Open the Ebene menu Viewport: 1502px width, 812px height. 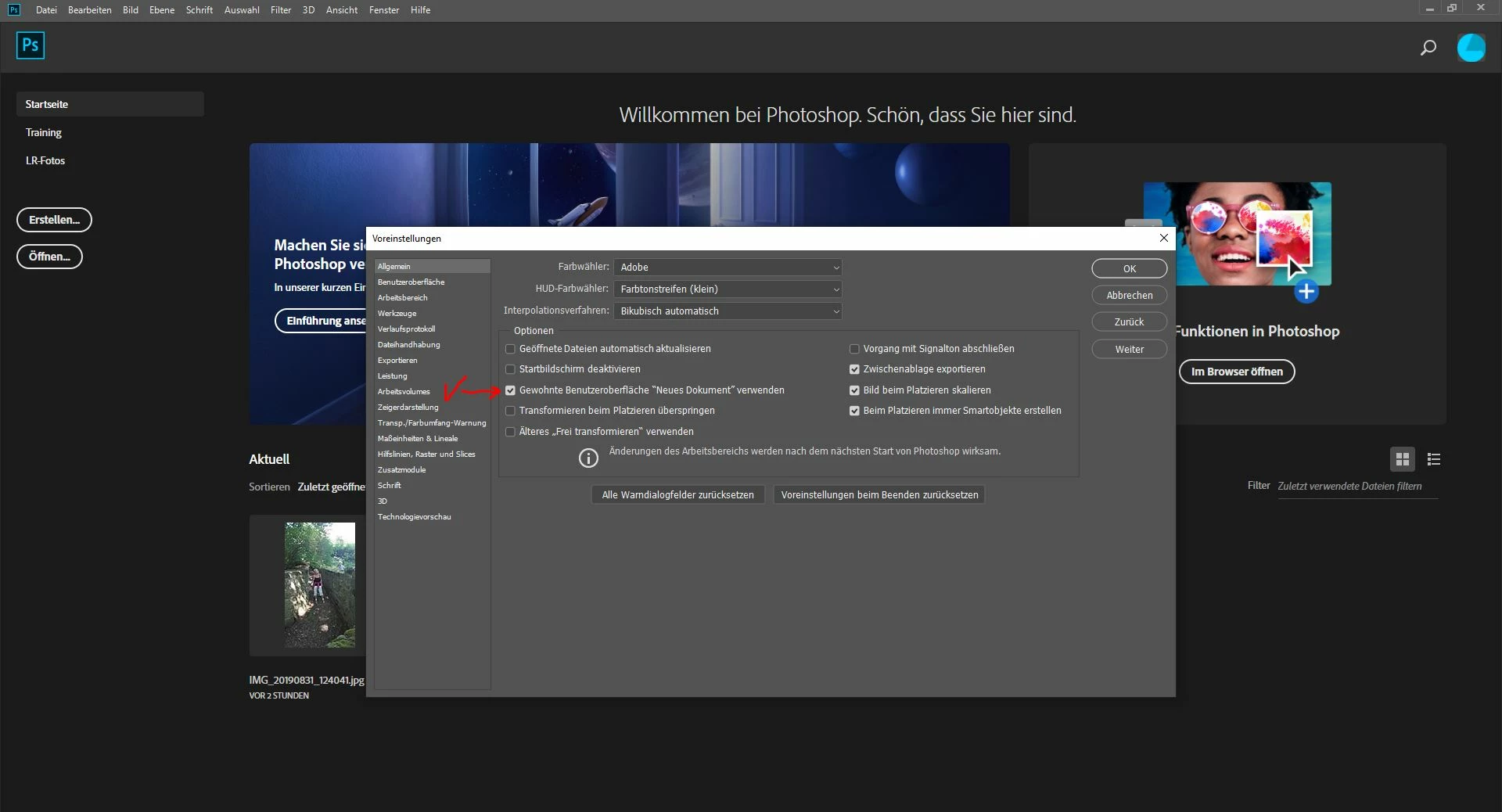(162, 10)
